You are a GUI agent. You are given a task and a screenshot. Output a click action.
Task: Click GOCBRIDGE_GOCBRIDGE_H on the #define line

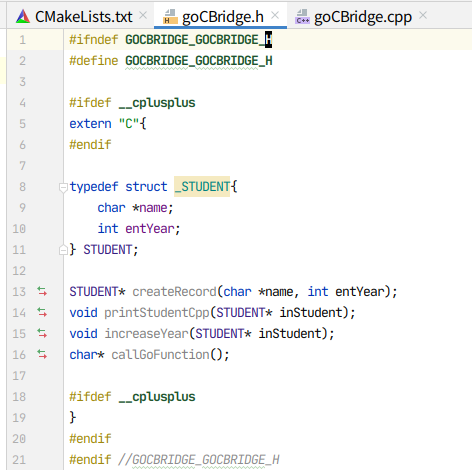coord(199,61)
